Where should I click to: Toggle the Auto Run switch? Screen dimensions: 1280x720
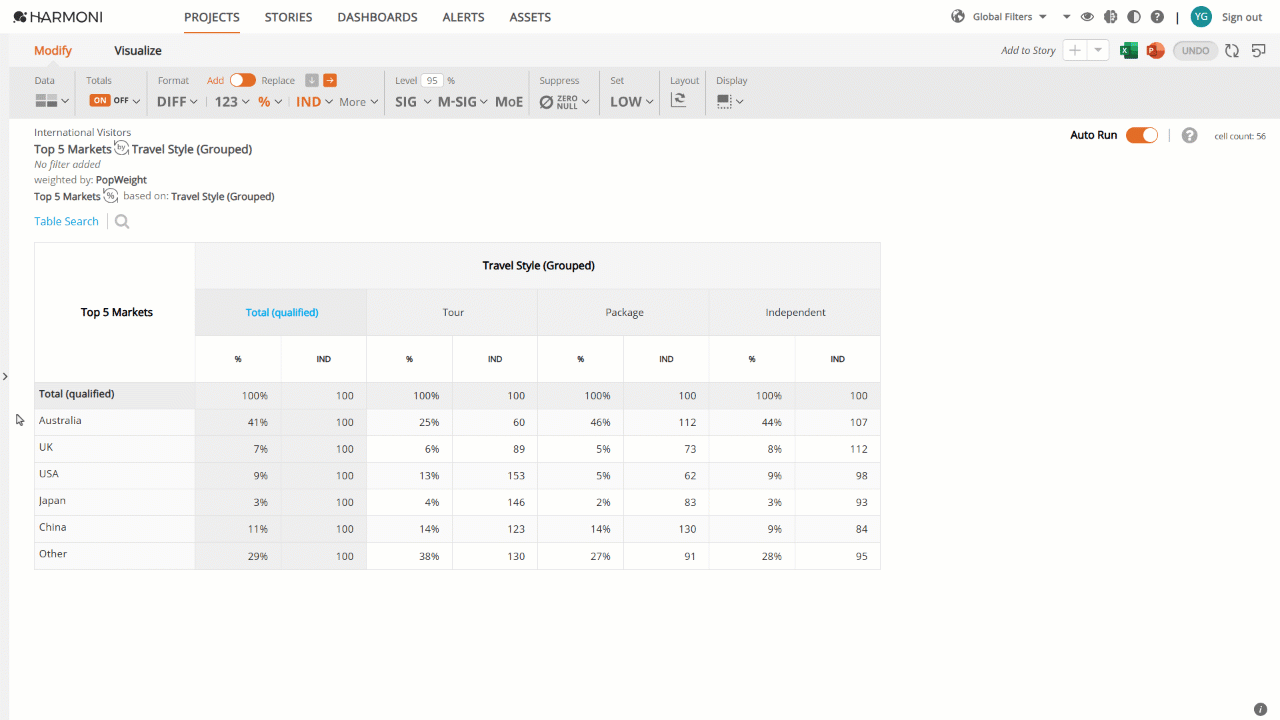[1142, 135]
